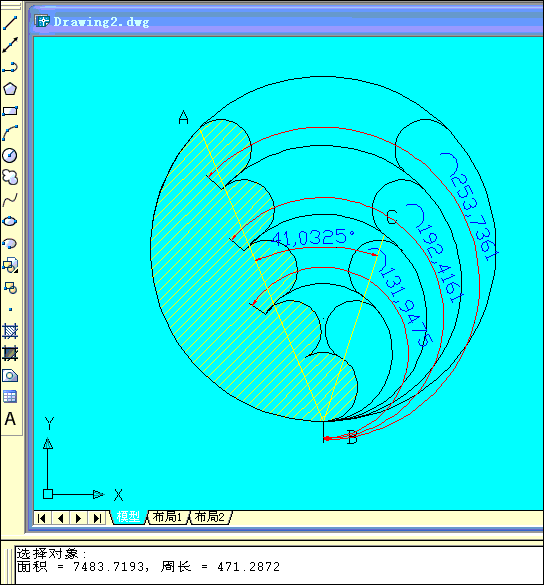Image resolution: width=544 pixels, height=585 pixels.
Task: Select the Ellipse tool
Action: (x=10, y=221)
